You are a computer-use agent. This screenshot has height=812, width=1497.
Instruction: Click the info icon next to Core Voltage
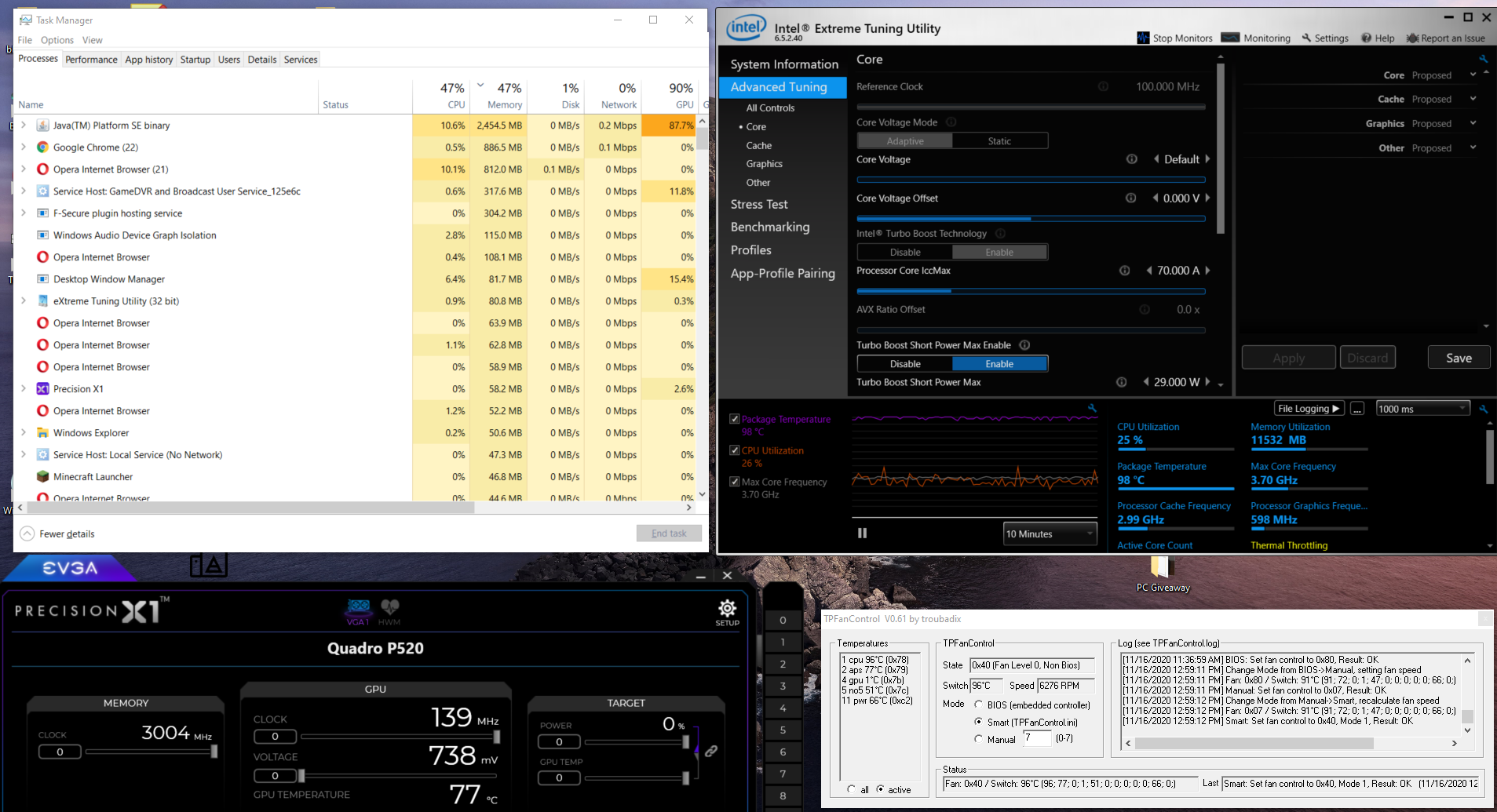pyautogui.click(x=1131, y=159)
